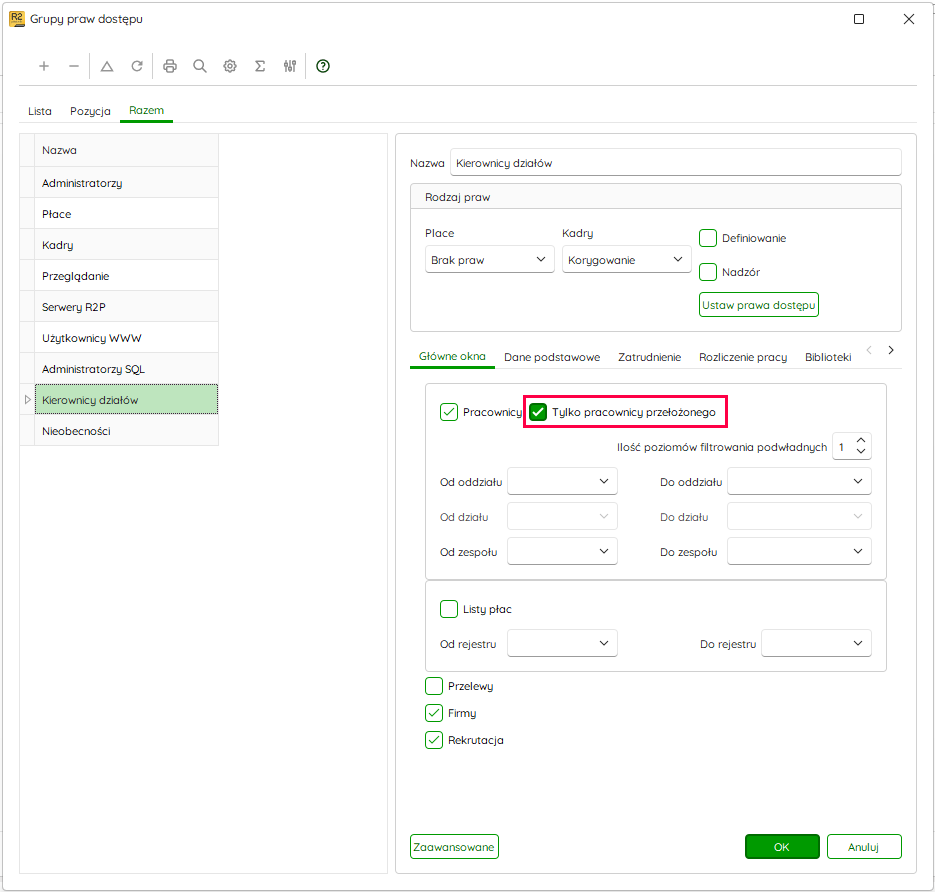The image size is (935, 892).
Task: Uncheck the Firmy checkbox
Action: pyautogui.click(x=434, y=713)
